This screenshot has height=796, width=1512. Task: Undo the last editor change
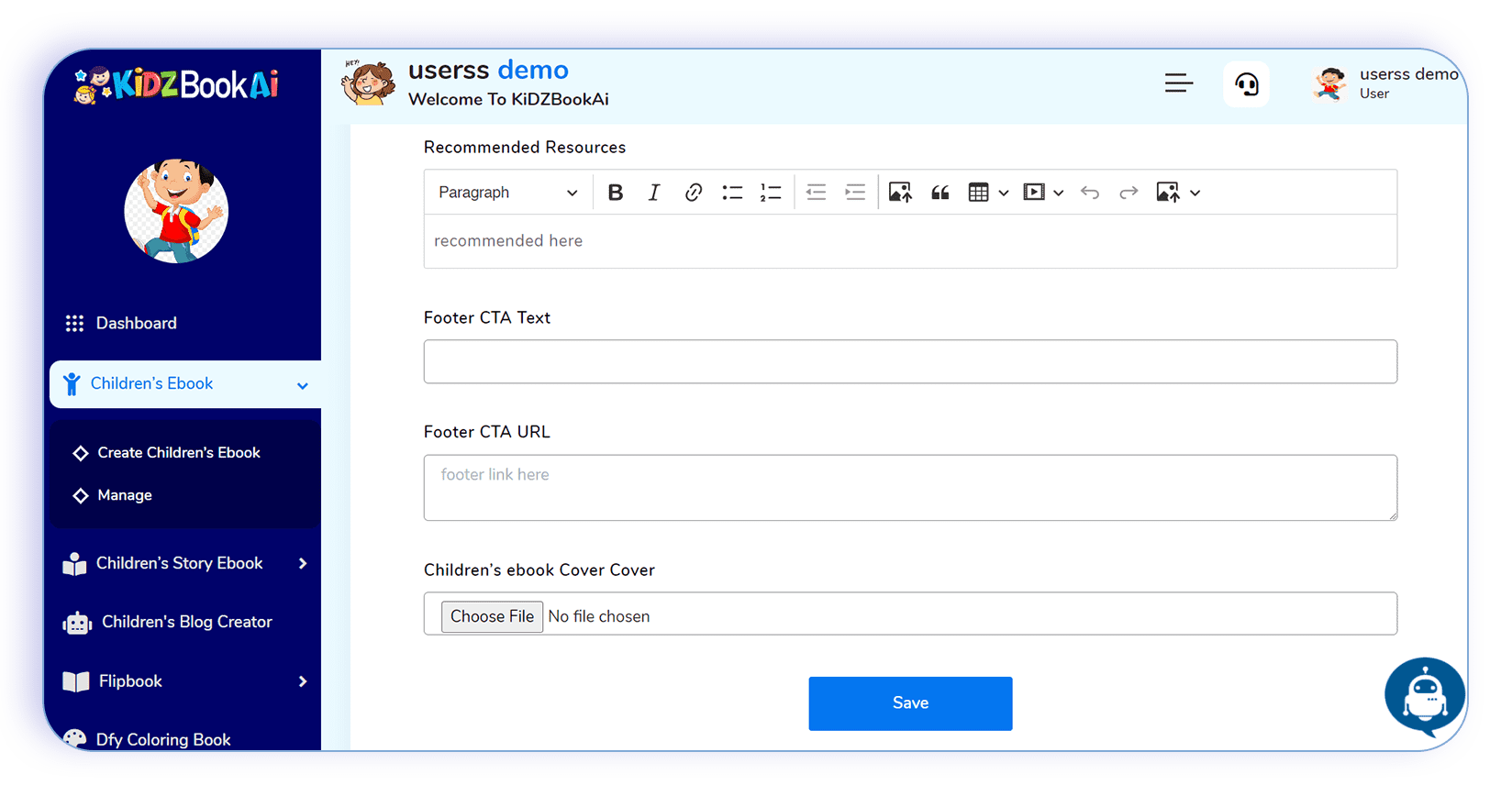pyautogui.click(x=1090, y=193)
